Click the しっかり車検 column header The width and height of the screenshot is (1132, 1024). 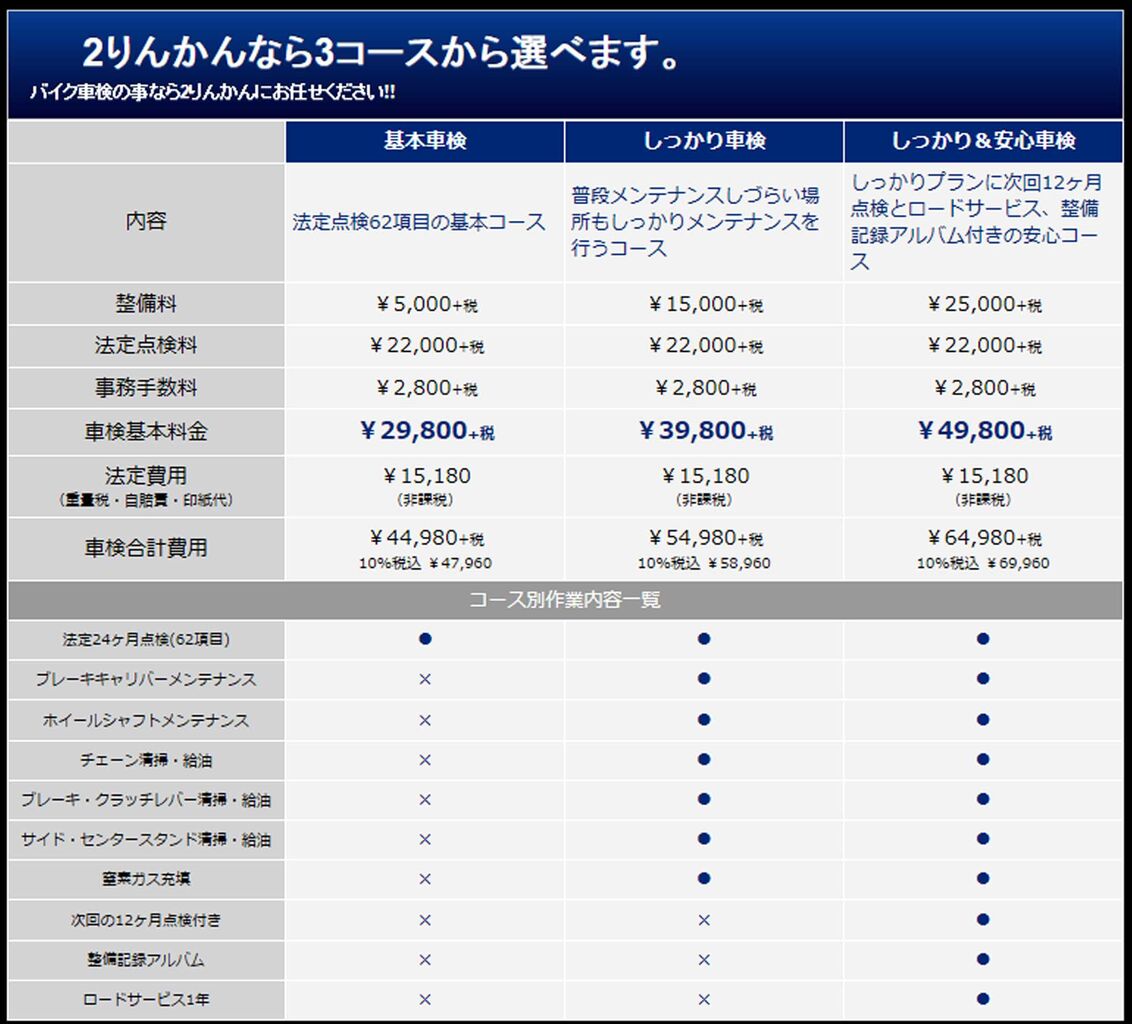[704, 141]
